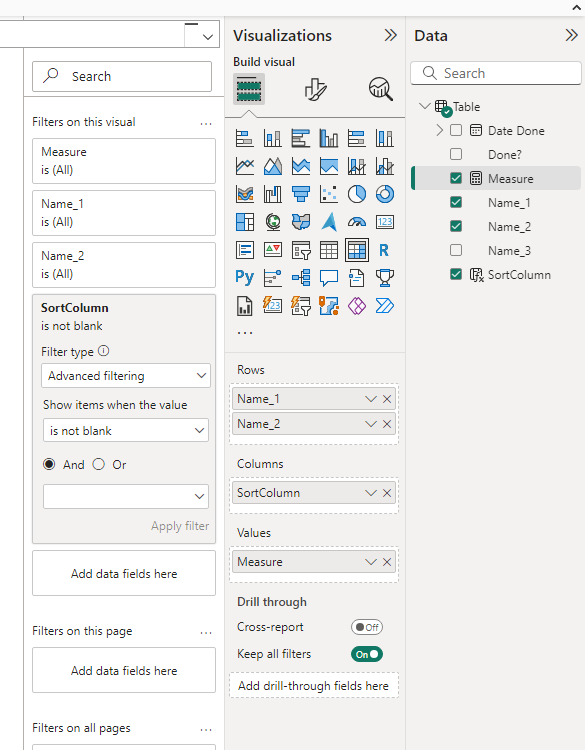The height and width of the screenshot is (750, 585).
Task: Check the Name_3 field checkbox
Action: click(456, 250)
